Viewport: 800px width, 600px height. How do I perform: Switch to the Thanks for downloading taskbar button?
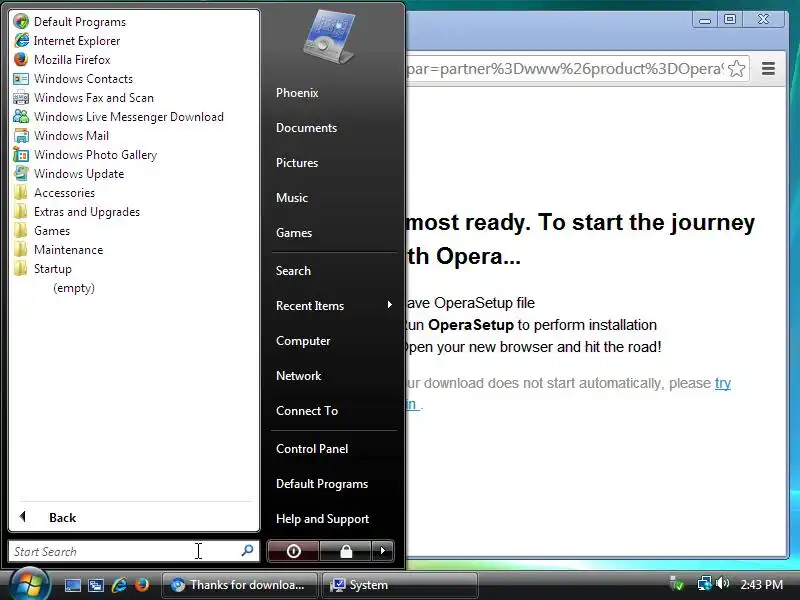click(239, 585)
